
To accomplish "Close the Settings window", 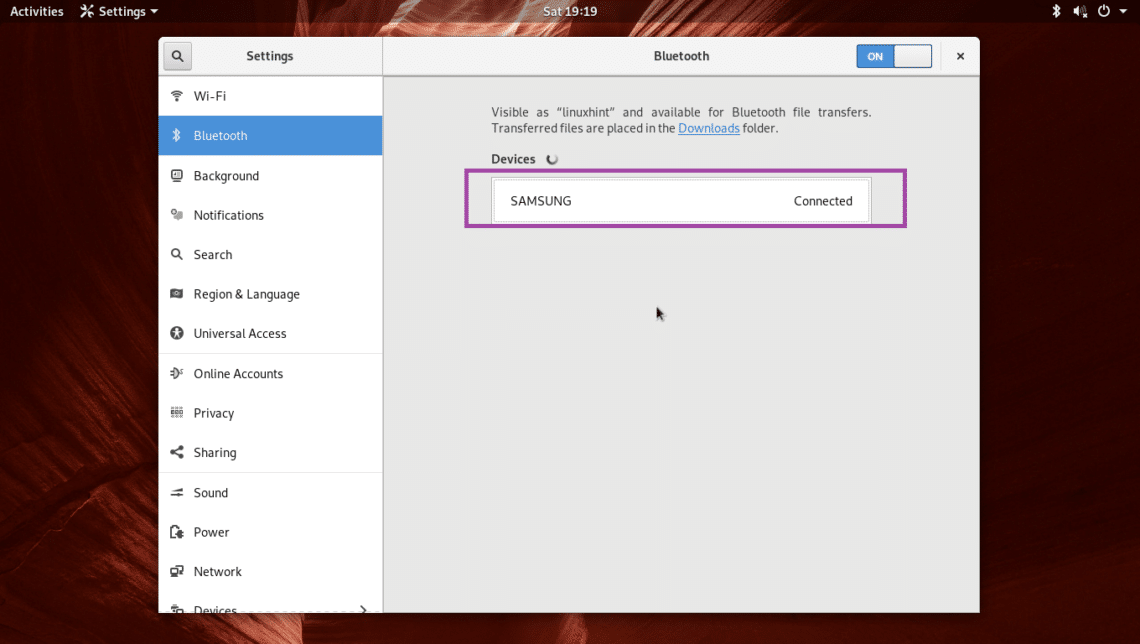I will pyautogui.click(x=960, y=56).
